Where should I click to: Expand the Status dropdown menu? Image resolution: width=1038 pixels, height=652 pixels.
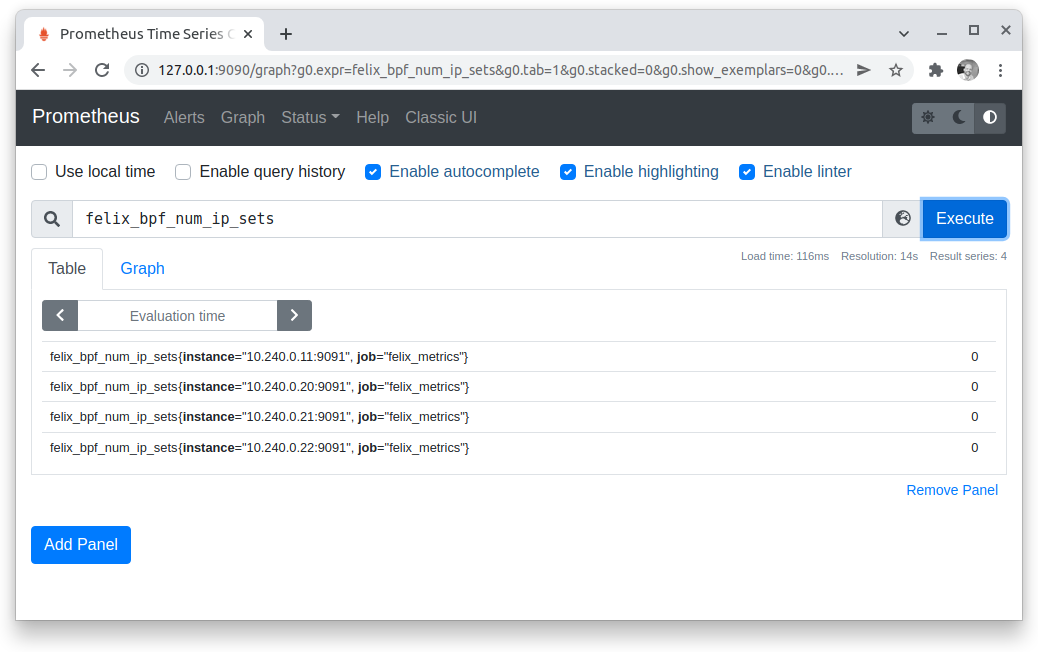[x=310, y=117]
